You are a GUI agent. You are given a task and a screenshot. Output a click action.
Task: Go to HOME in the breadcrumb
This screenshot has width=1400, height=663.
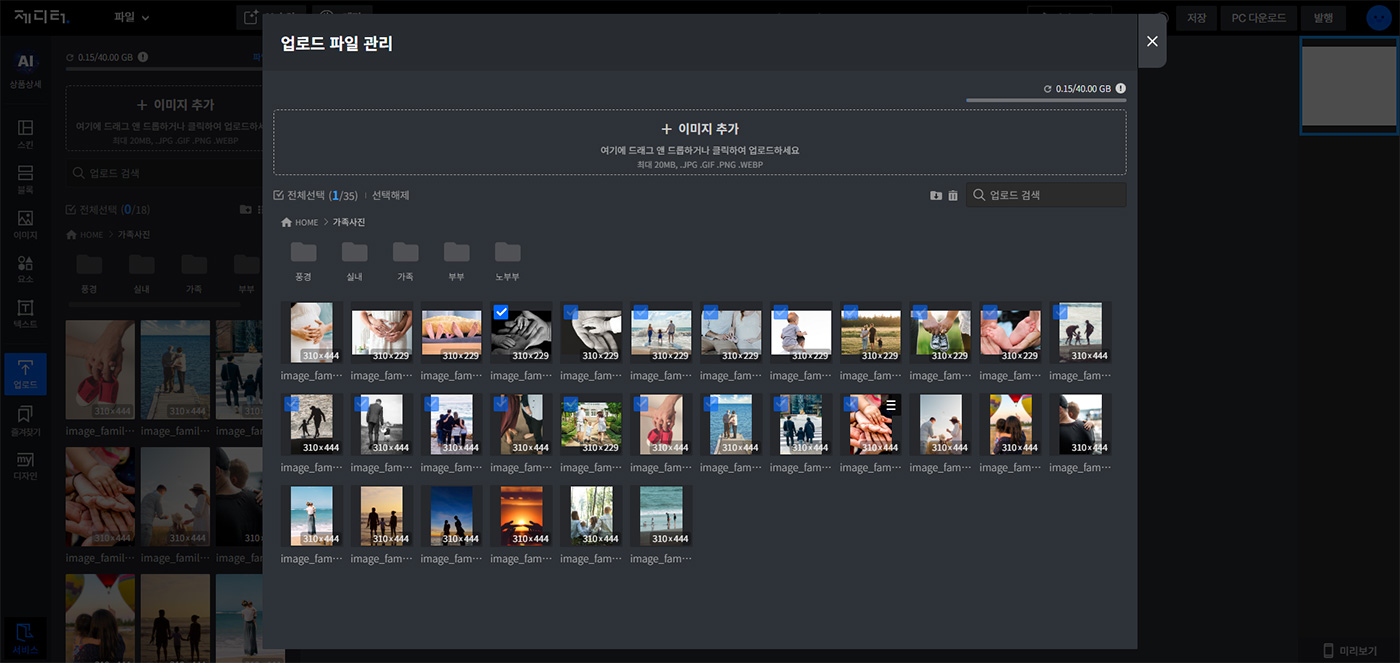pos(300,222)
